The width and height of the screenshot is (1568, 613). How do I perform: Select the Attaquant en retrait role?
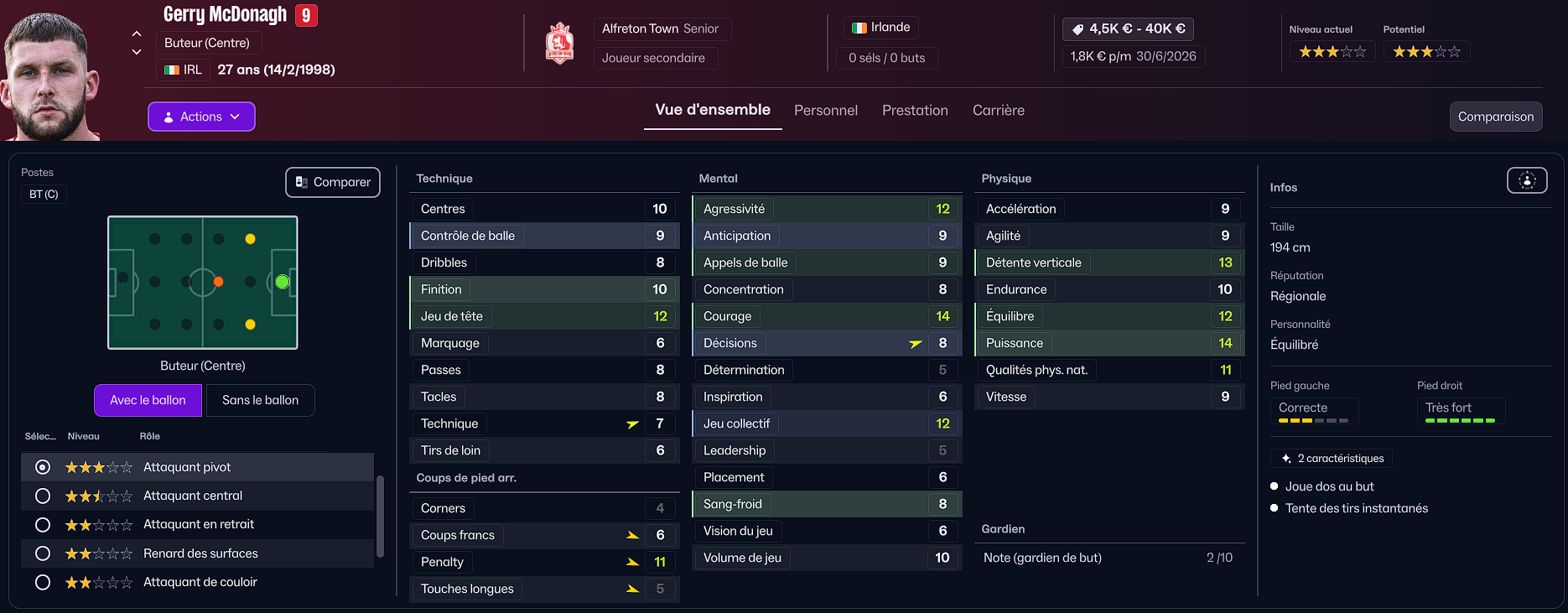(x=43, y=525)
